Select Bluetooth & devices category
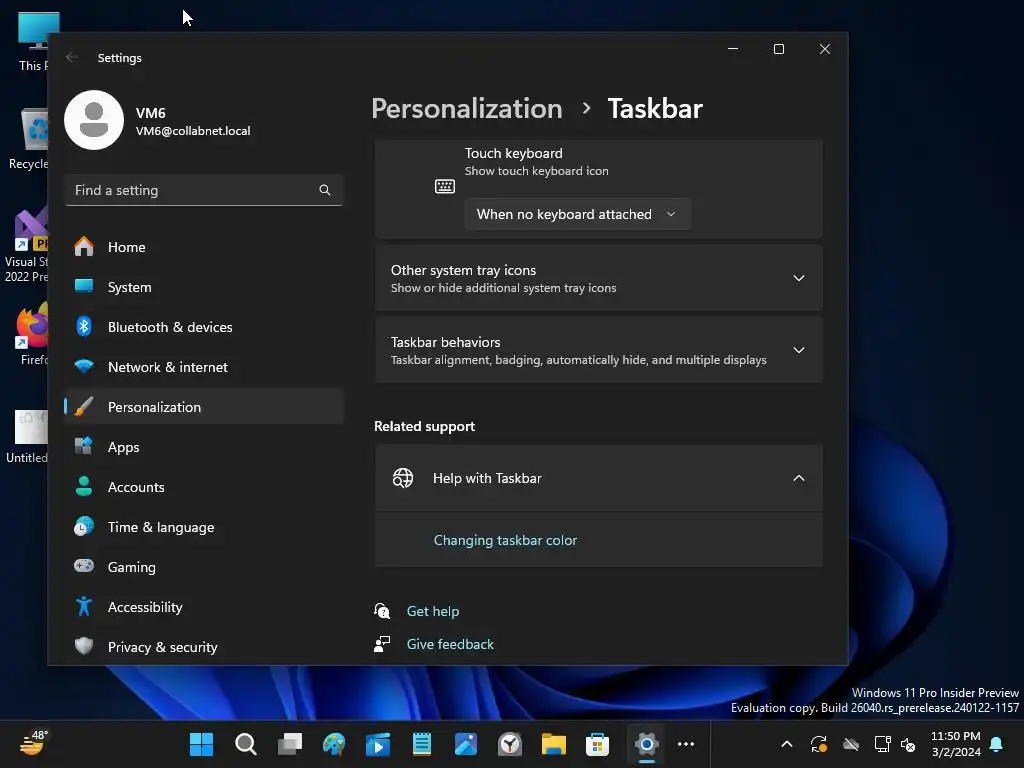 point(203,327)
